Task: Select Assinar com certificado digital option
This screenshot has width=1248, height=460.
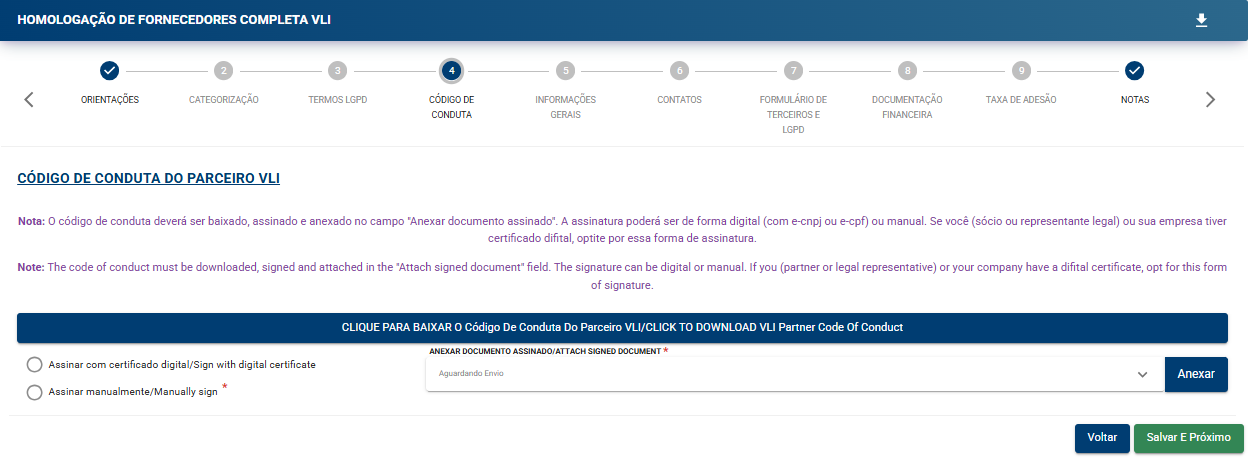Action: coord(35,365)
